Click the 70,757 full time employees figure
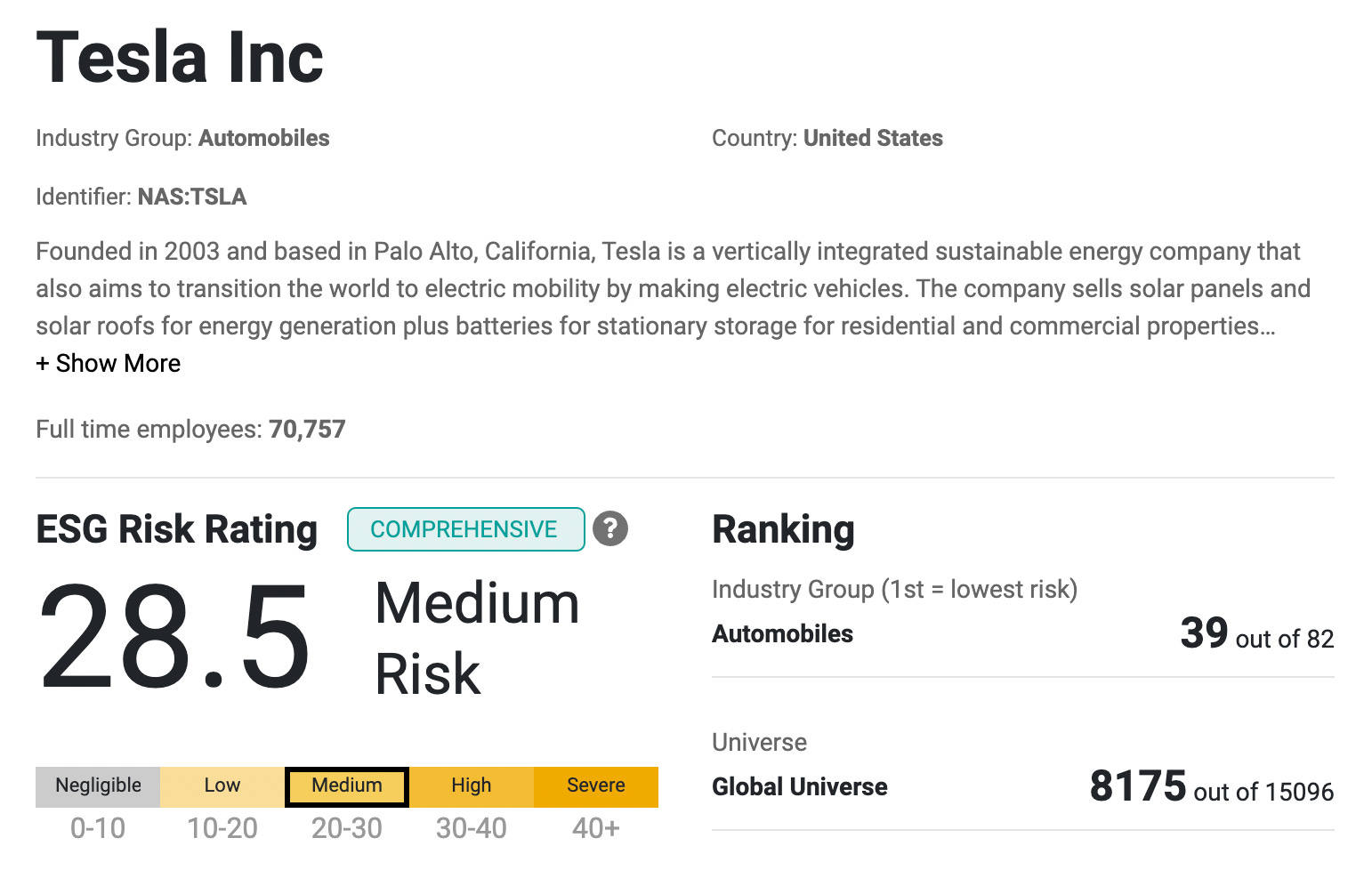The image size is (1372, 870). tap(307, 430)
